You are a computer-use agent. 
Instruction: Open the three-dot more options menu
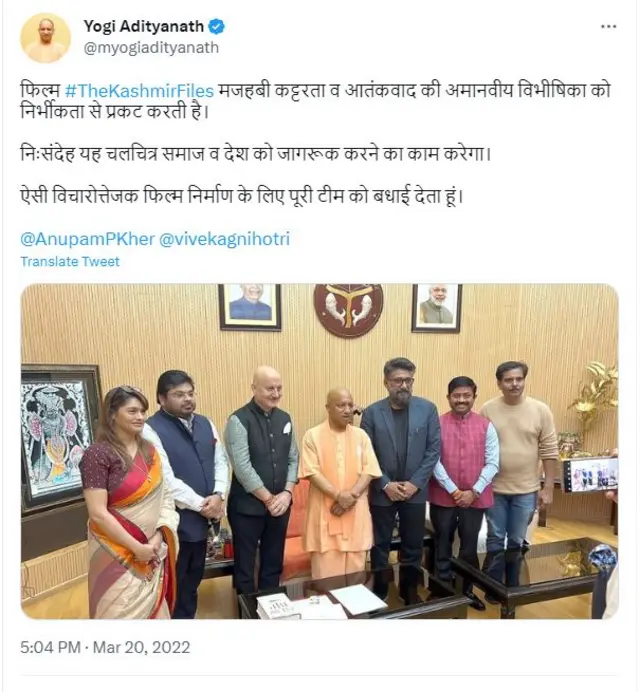coord(608,27)
